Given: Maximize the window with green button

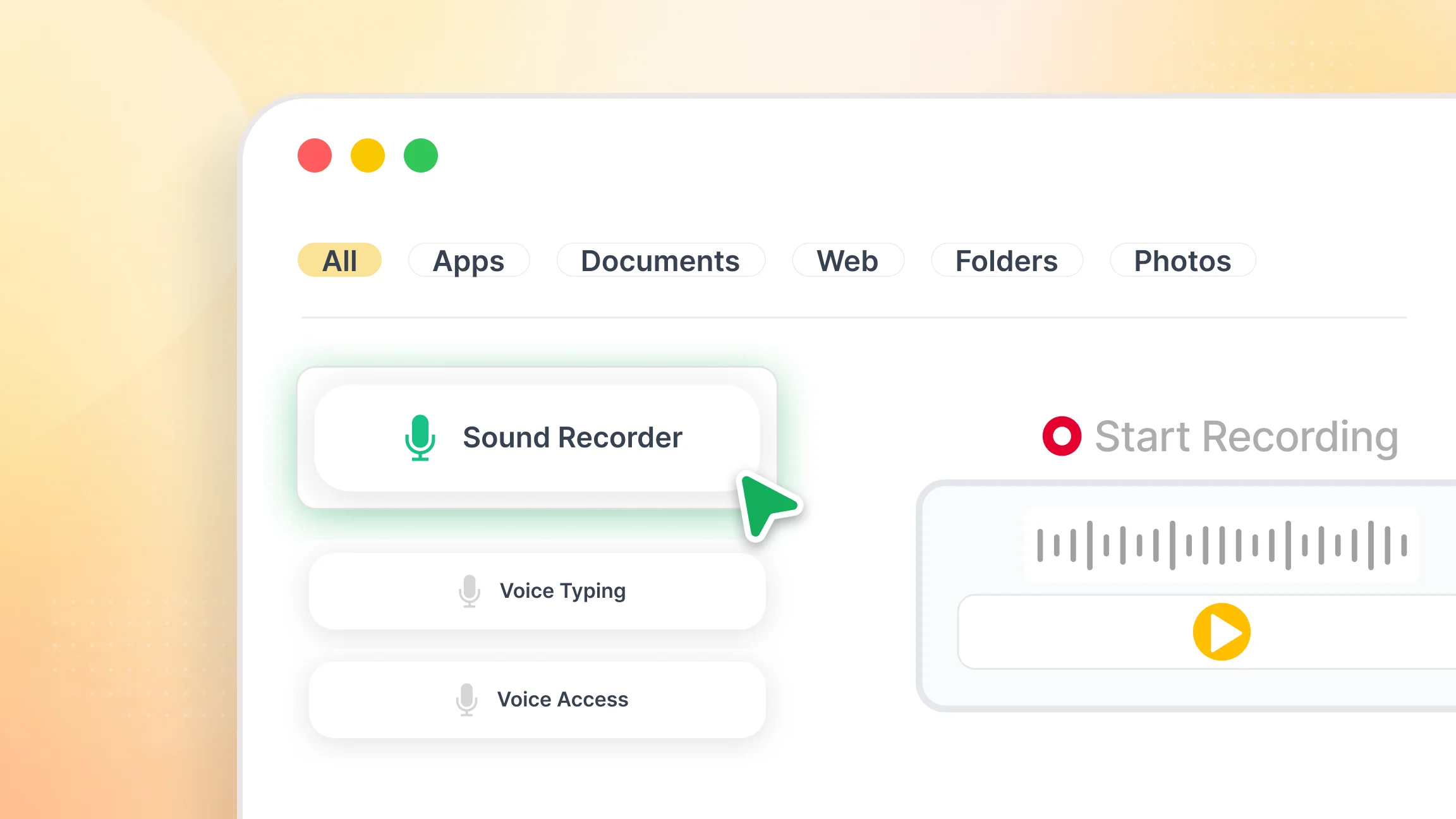Looking at the screenshot, I should [421, 155].
